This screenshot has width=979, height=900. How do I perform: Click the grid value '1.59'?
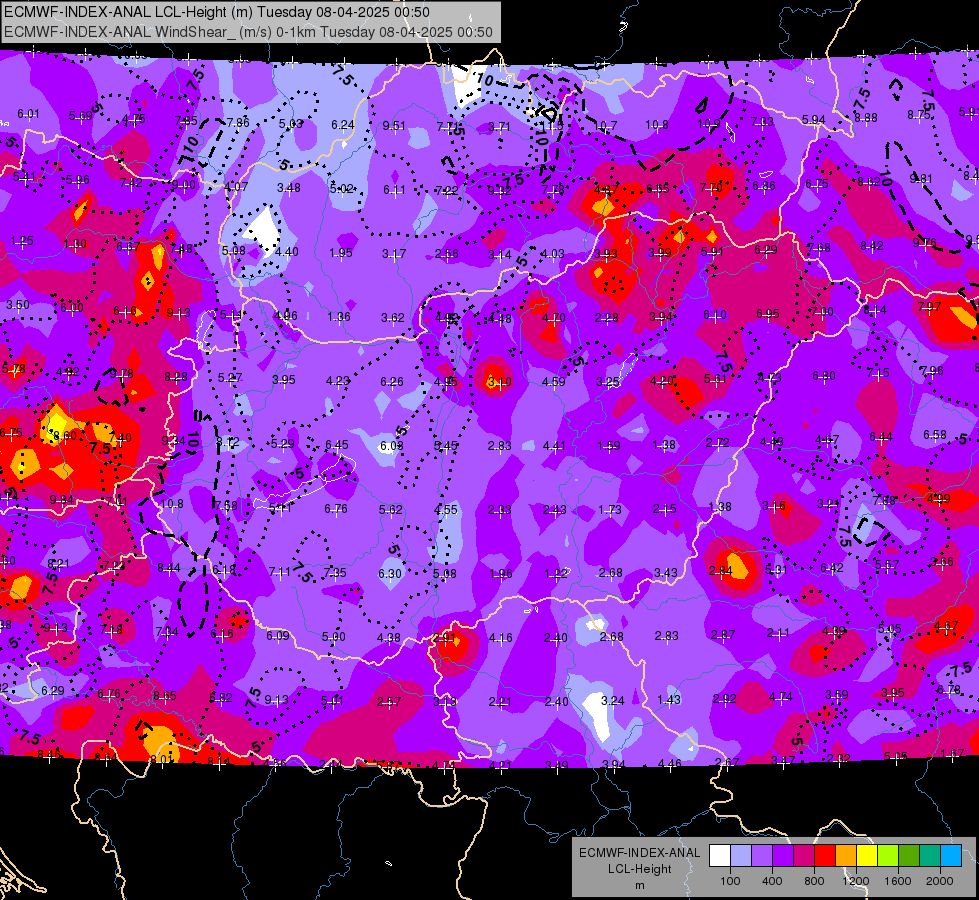pyautogui.click(x=609, y=445)
